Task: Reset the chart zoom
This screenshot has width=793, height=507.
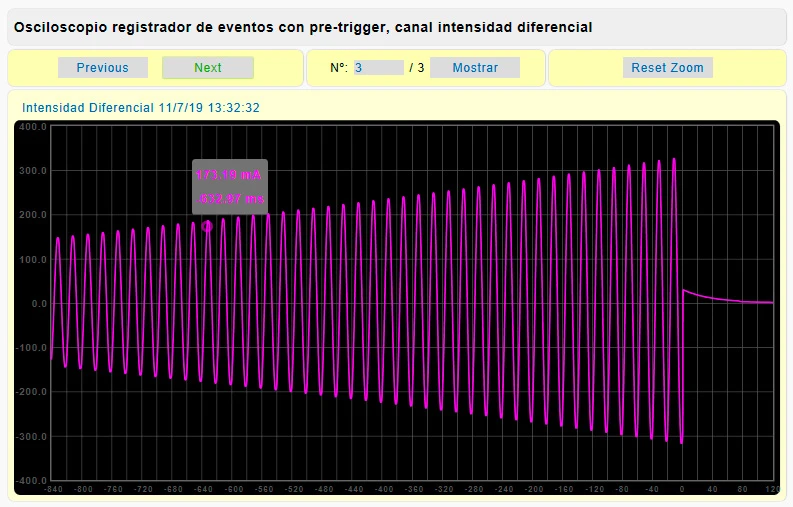Action: [667, 68]
